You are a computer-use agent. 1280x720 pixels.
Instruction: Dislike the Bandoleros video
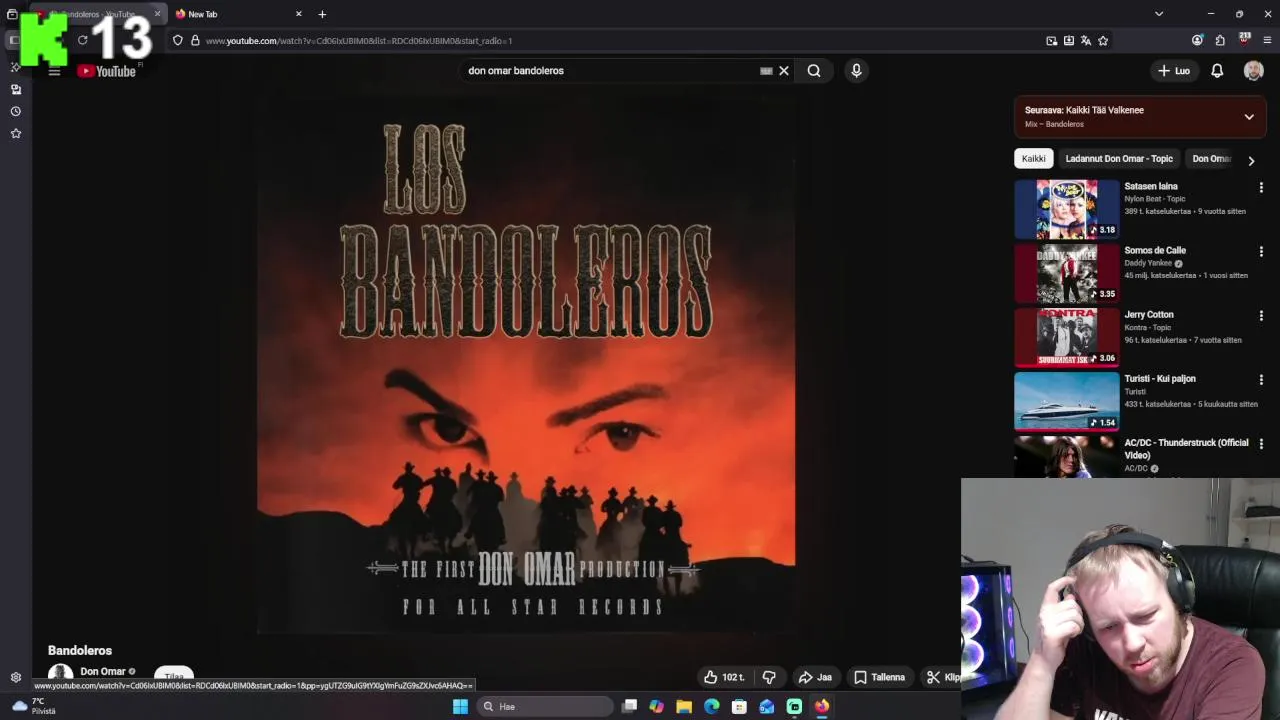(769, 677)
